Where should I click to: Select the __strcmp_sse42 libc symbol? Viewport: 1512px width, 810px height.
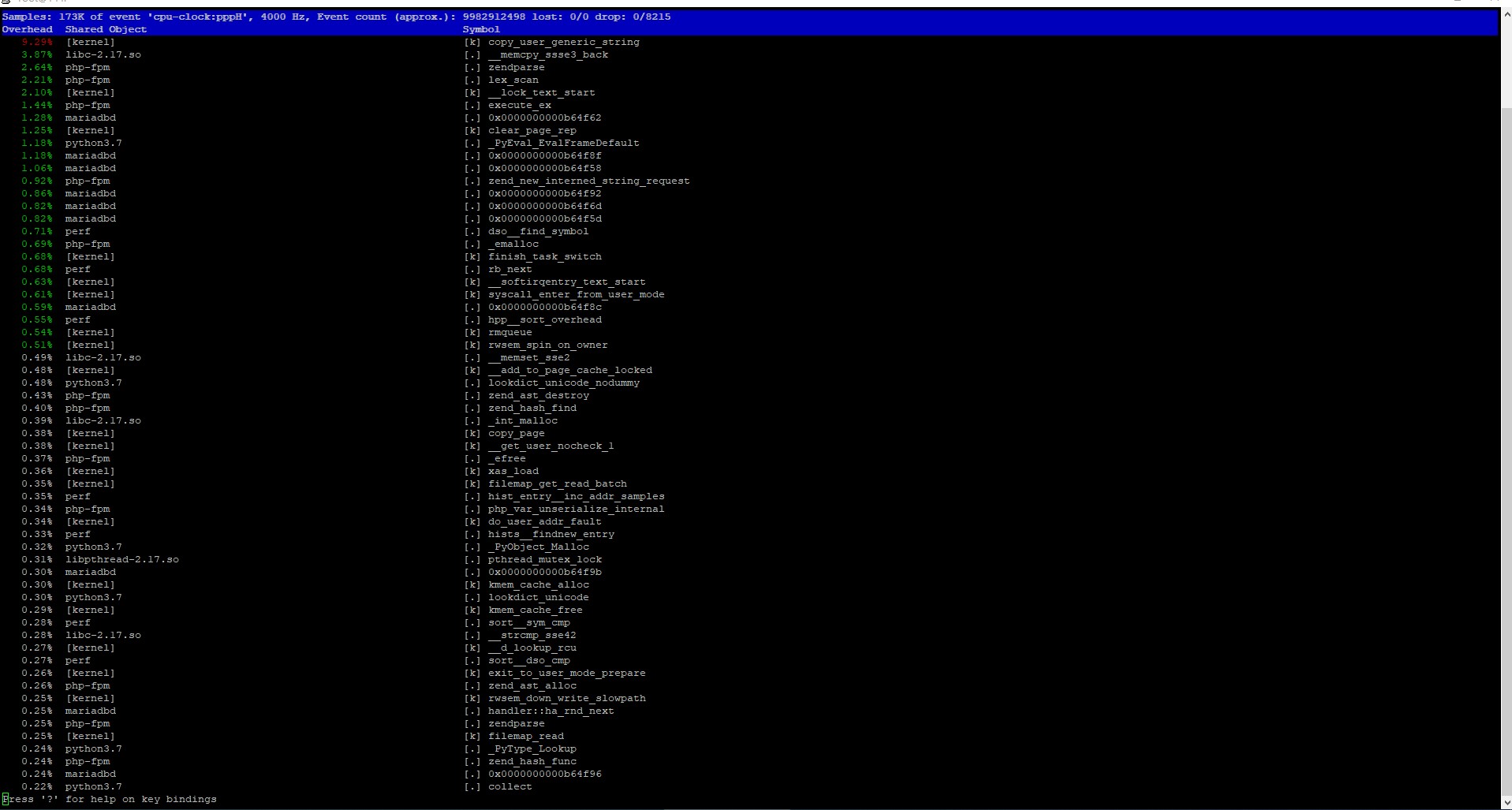tap(532, 635)
